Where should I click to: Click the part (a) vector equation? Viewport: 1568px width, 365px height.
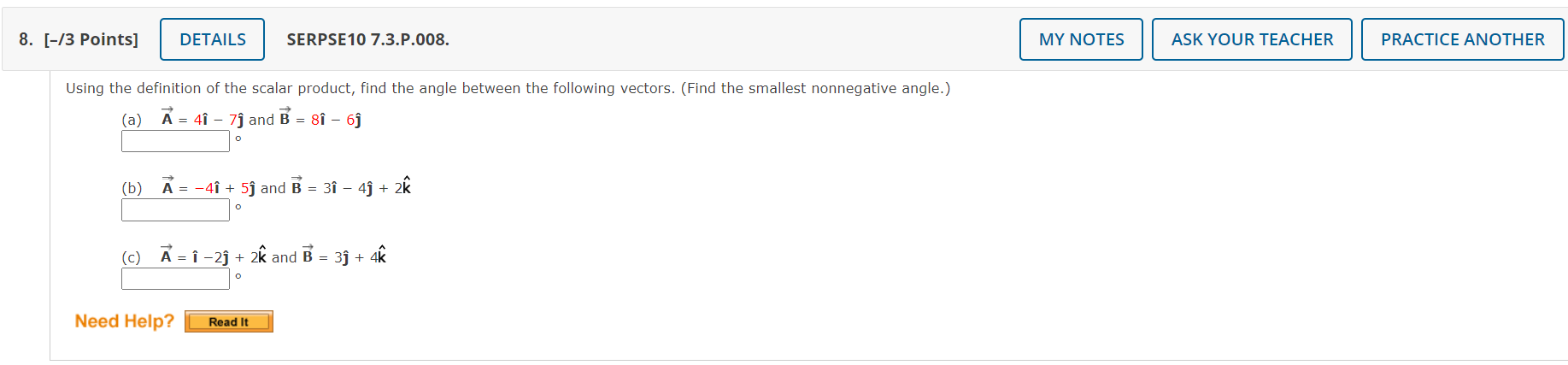point(261,119)
